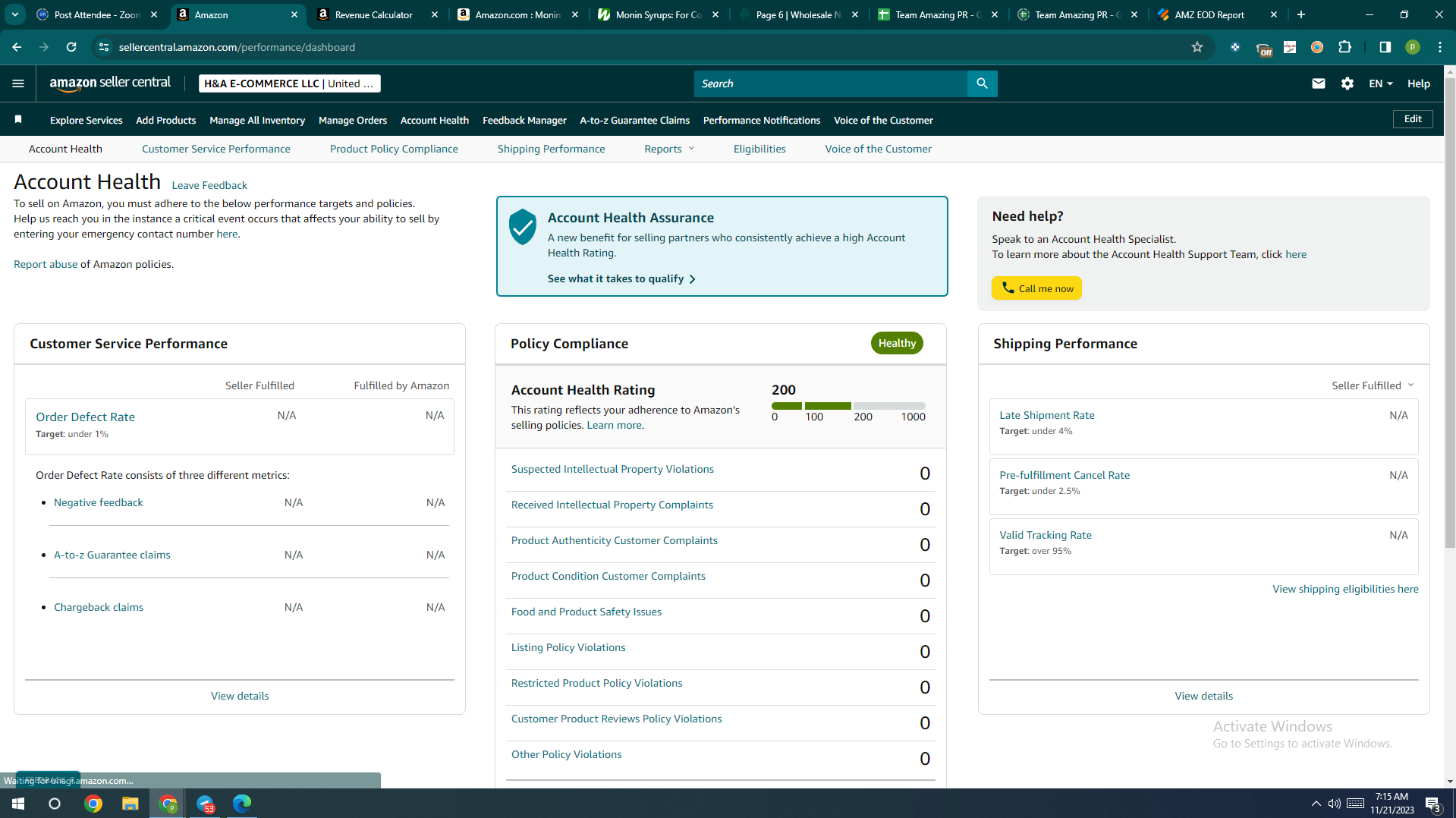Open Microsoft Edge from taskbar
Screen dimensions: 1456x818
[242, 804]
